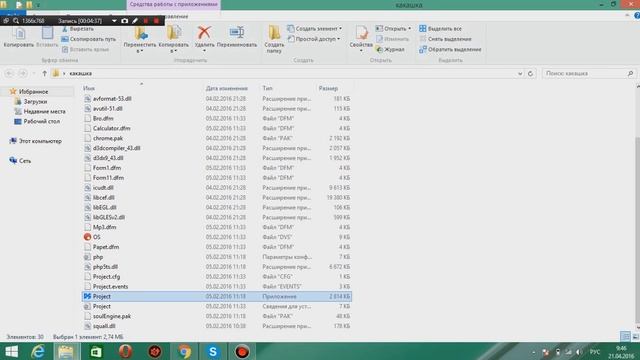The height and width of the screenshot is (360, 640).
Task: Switch to details view icon in status bar
Action: point(625,336)
